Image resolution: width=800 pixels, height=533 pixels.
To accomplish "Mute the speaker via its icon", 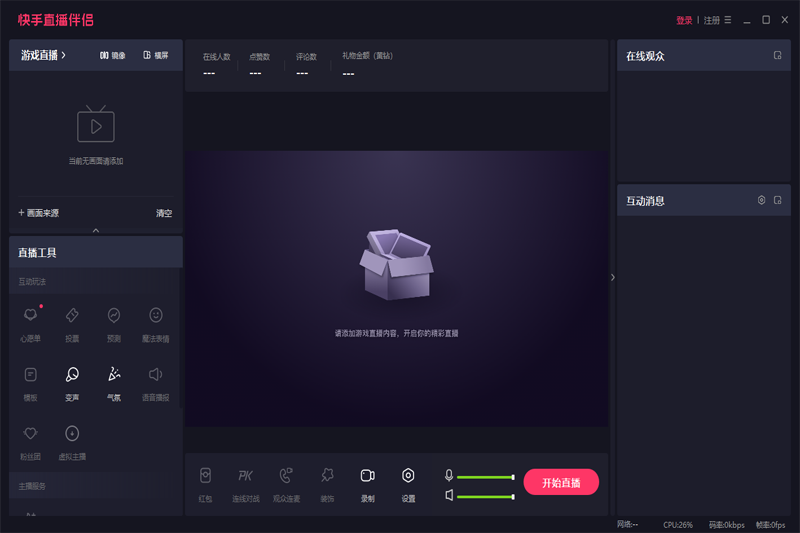I will (x=449, y=495).
